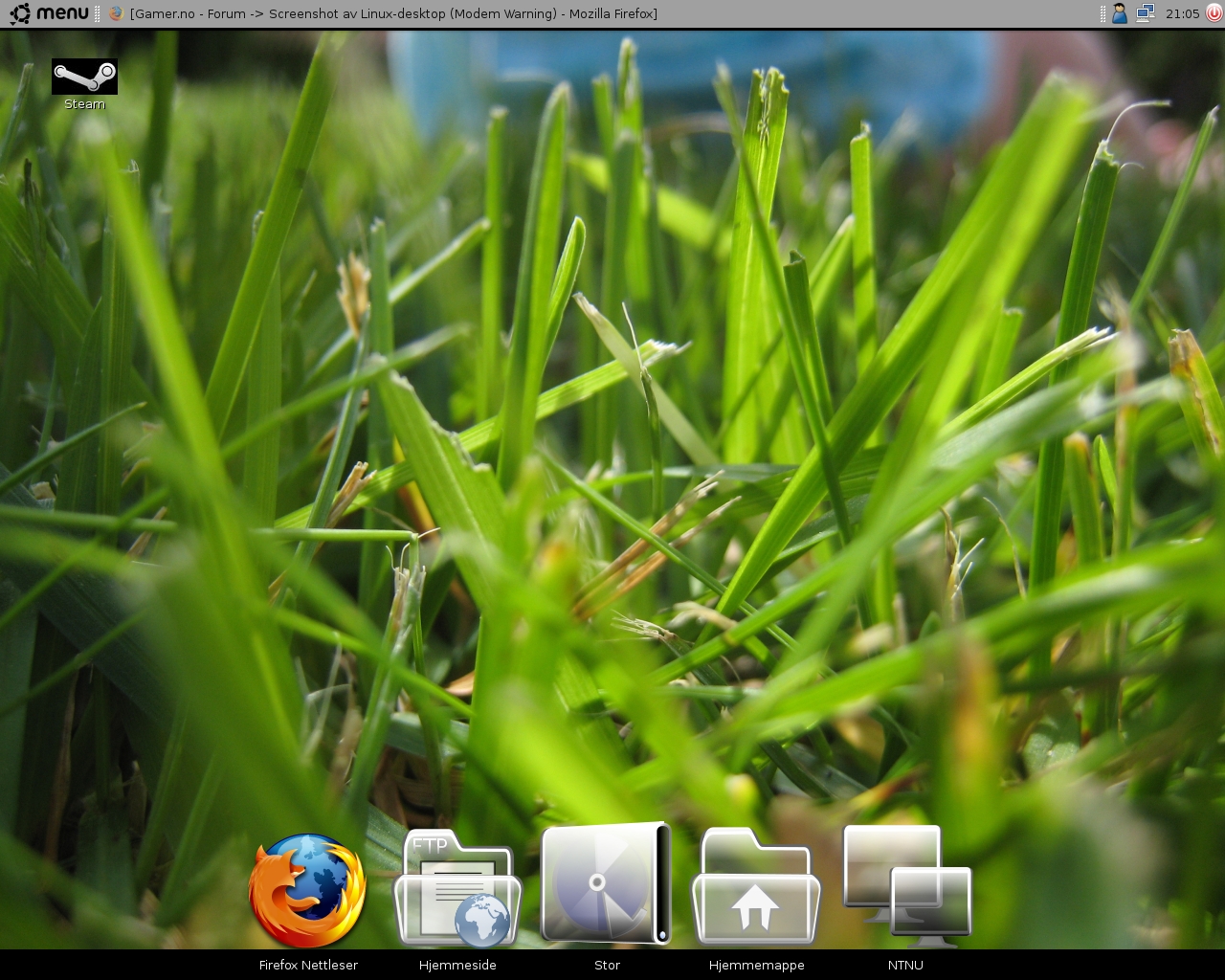Open the Ubuntu main menu button
Viewport: 1225px width, 980px height.
tap(50, 13)
